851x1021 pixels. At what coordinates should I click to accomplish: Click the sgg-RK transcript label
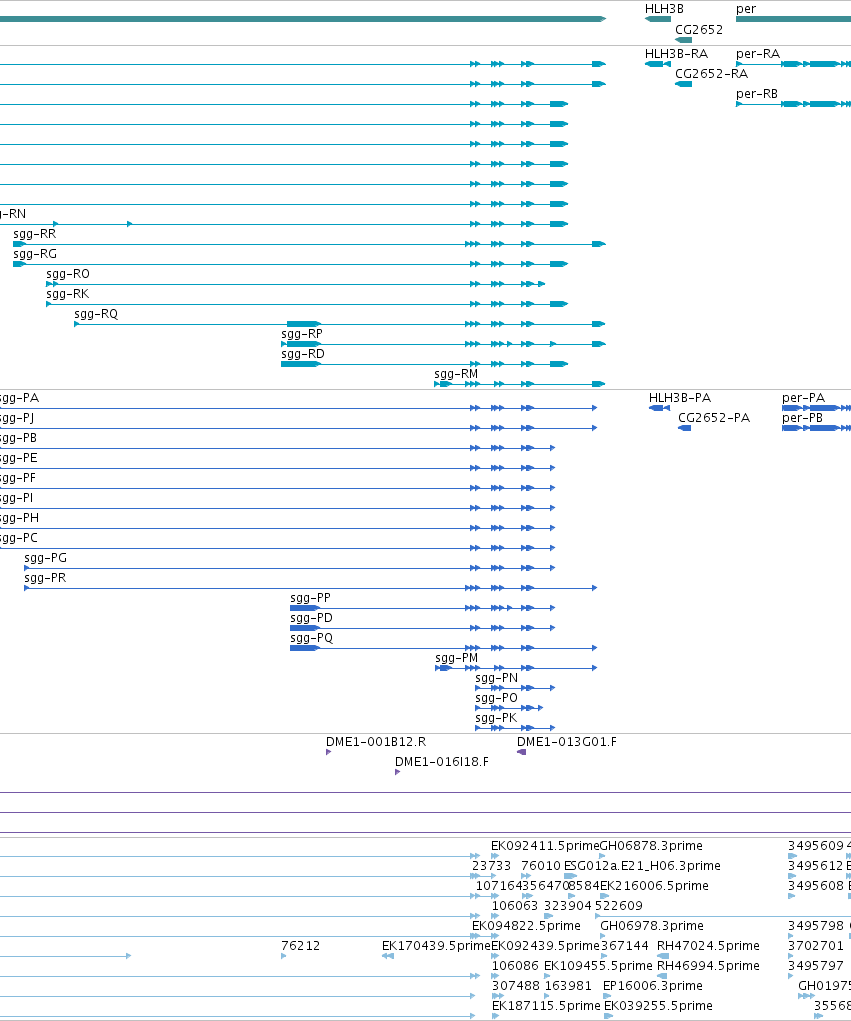pos(68,294)
